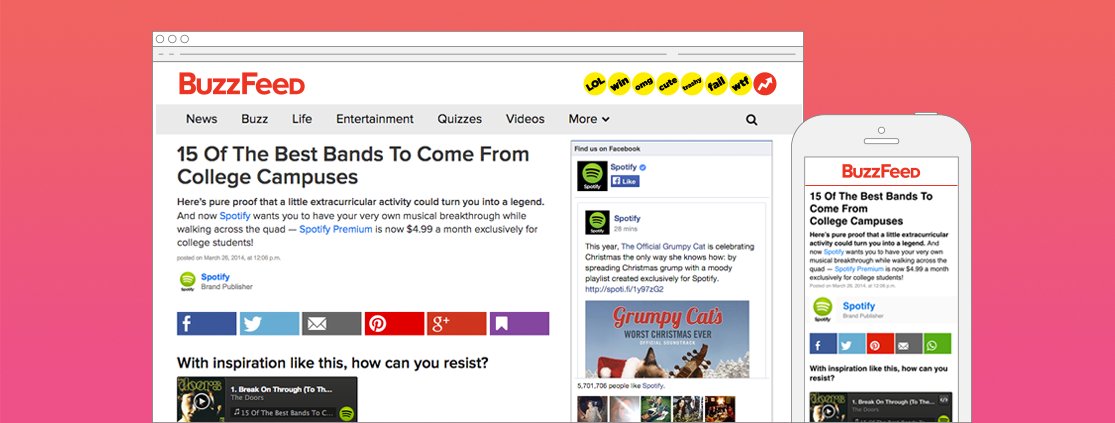Play Break On Through track in Spotify widget
The image size is (1115, 423).
click(x=201, y=401)
